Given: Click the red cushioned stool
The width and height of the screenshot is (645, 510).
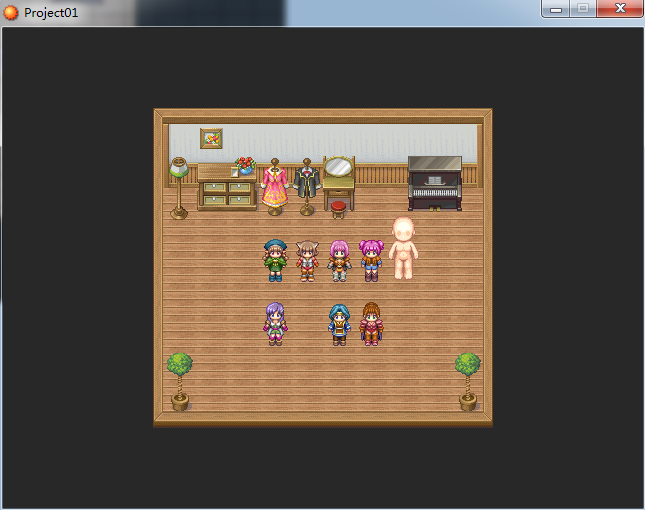Looking at the screenshot, I should 338,210.
